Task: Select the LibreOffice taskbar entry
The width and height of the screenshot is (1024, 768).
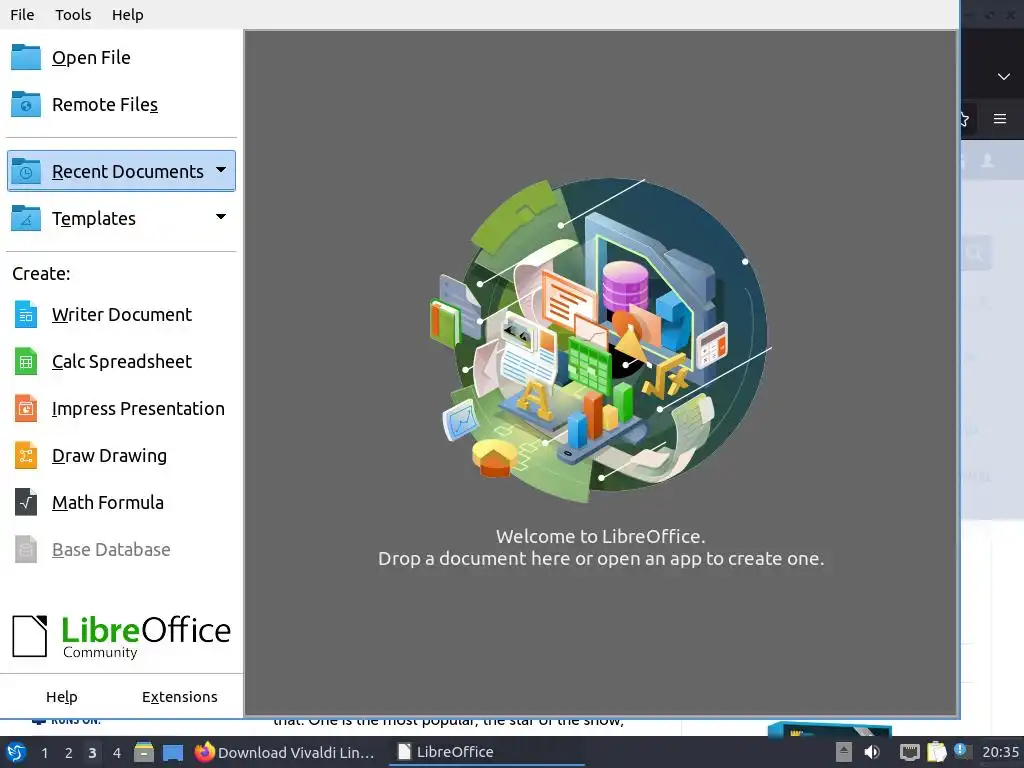Action: tap(487, 752)
